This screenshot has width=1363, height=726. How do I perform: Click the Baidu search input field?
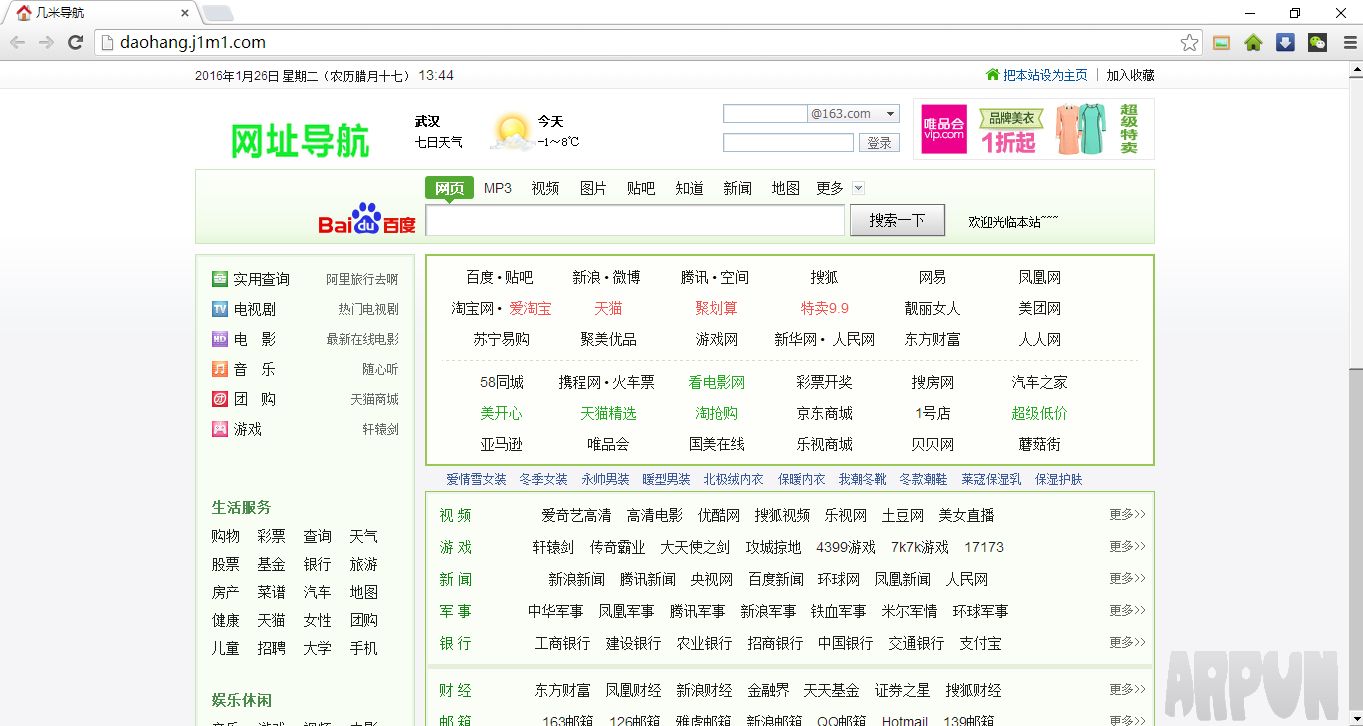coord(635,220)
